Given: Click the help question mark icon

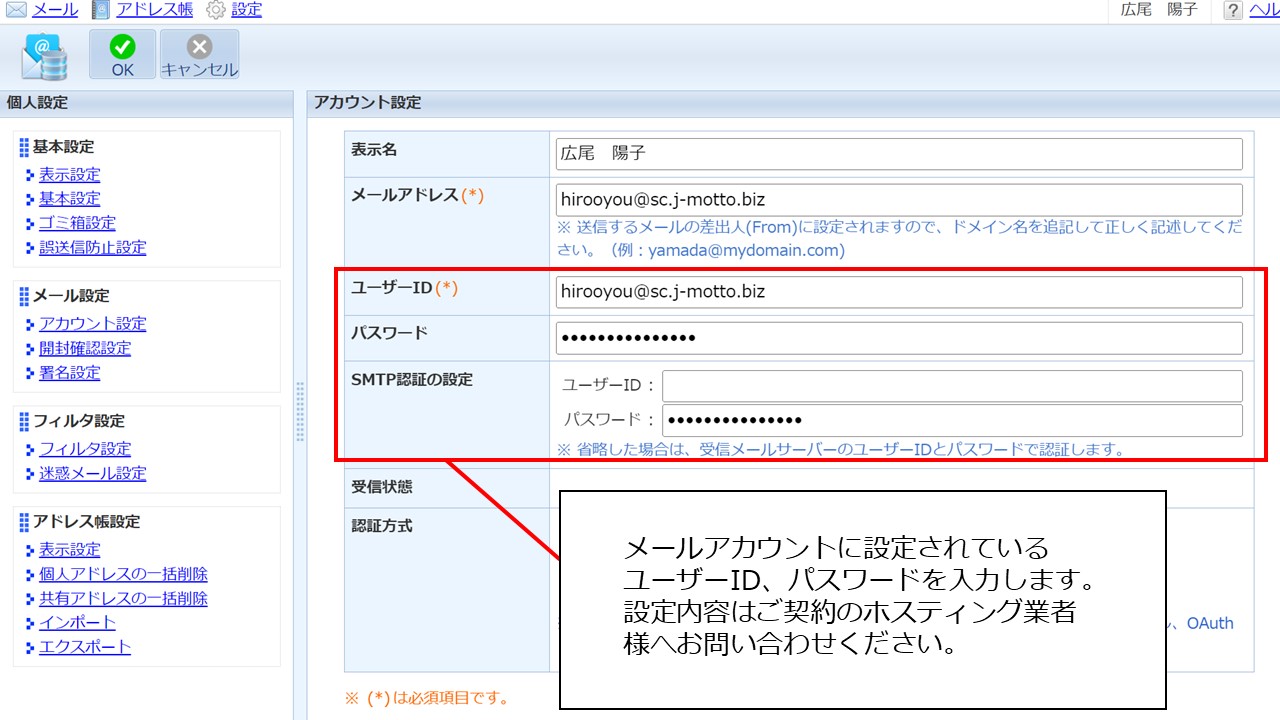Looking at the screenshot, I should tap(1233, 10).
